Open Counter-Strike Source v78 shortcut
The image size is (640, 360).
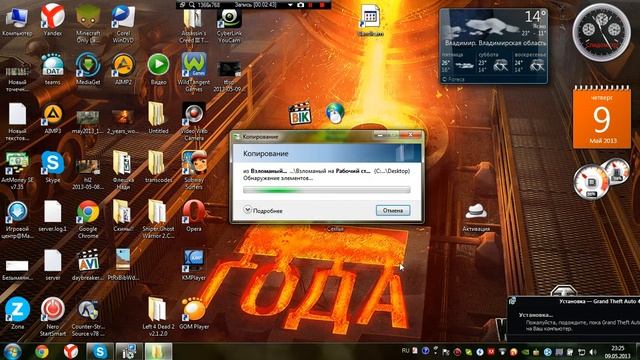[88, 310]
